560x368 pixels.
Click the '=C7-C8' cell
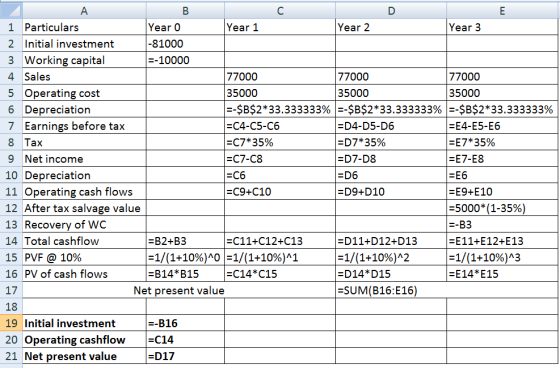coord(280,159)
